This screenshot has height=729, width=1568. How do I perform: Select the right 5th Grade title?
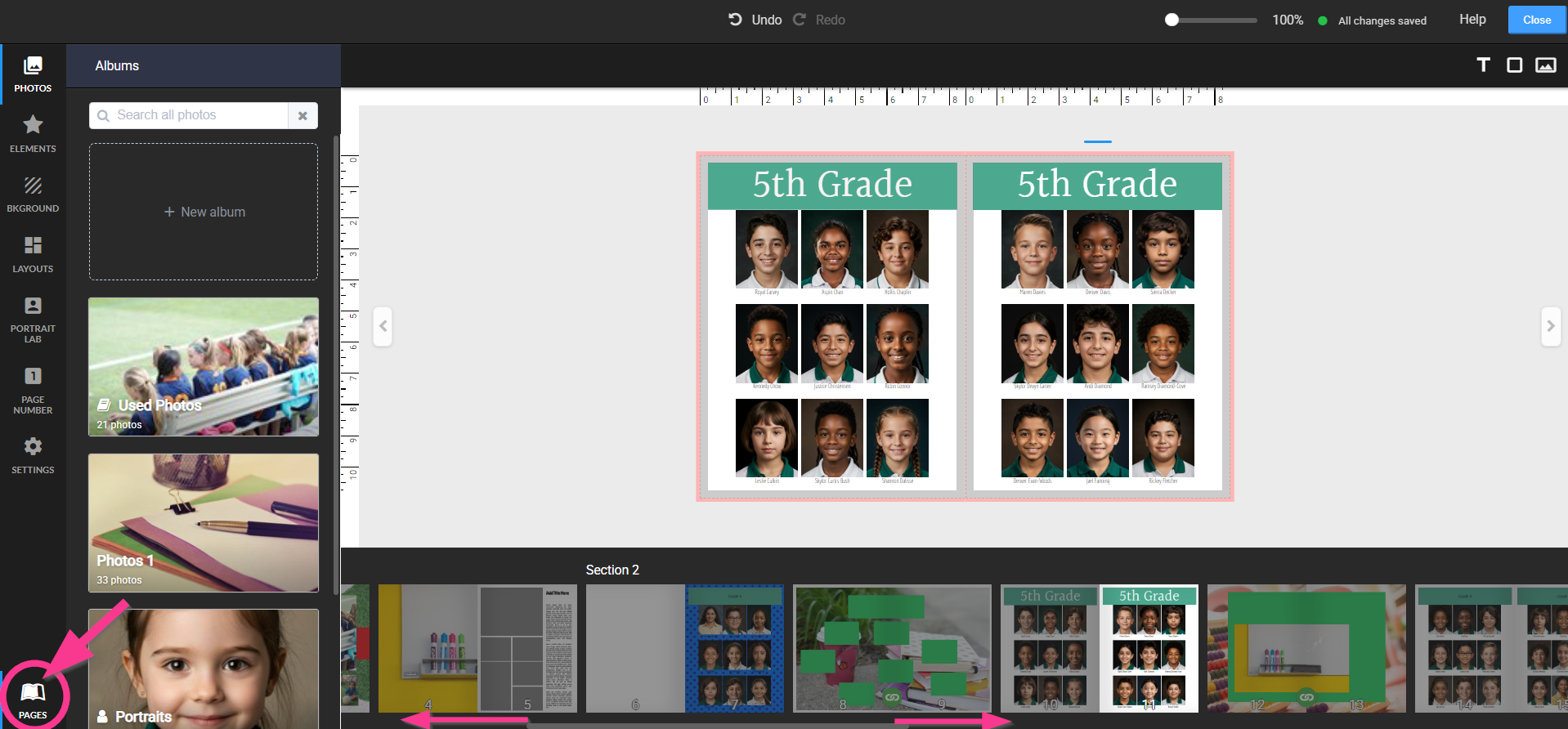(x=1097, y=185)
